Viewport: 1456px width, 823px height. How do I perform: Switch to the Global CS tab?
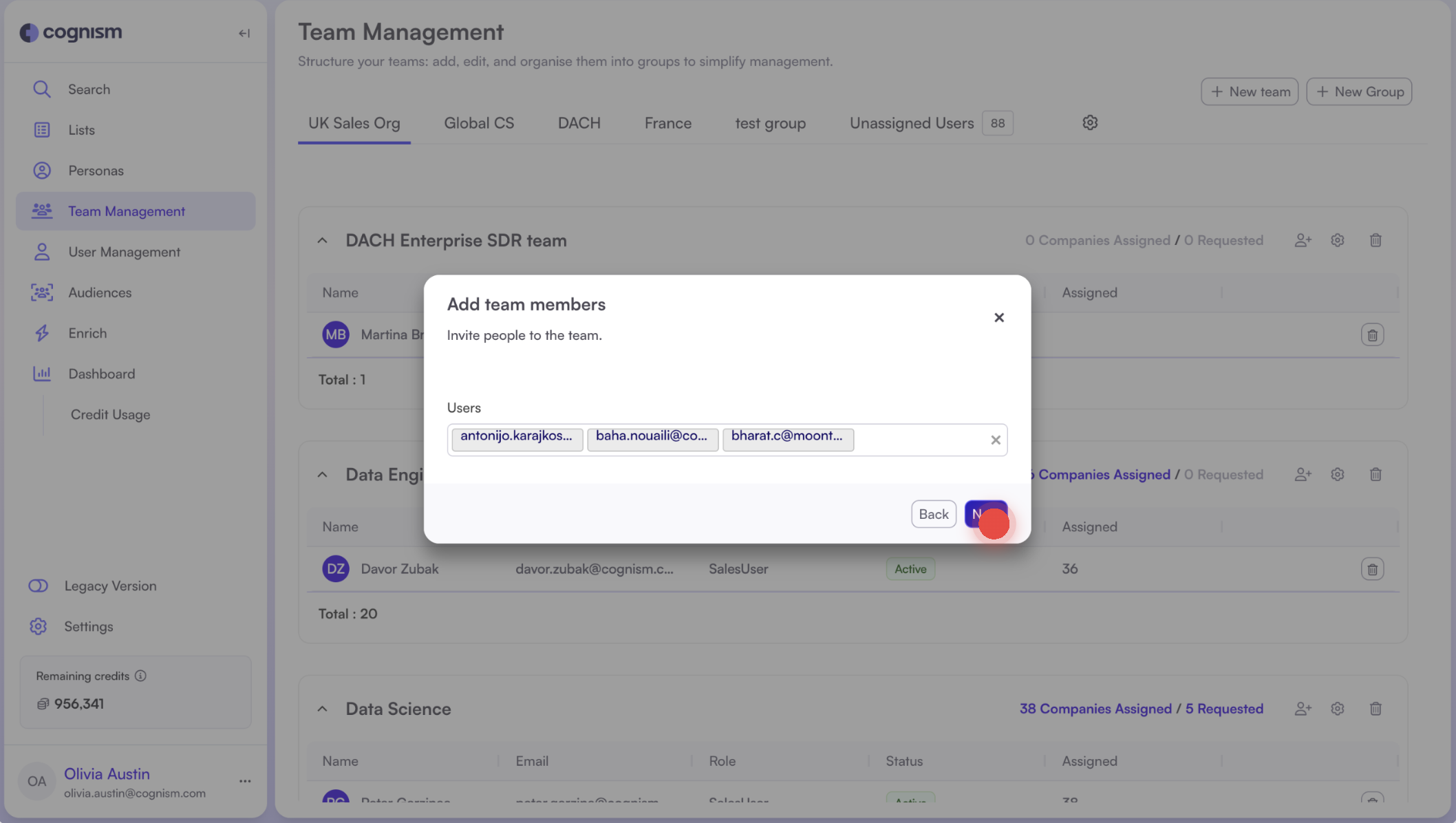click(479, 123)
